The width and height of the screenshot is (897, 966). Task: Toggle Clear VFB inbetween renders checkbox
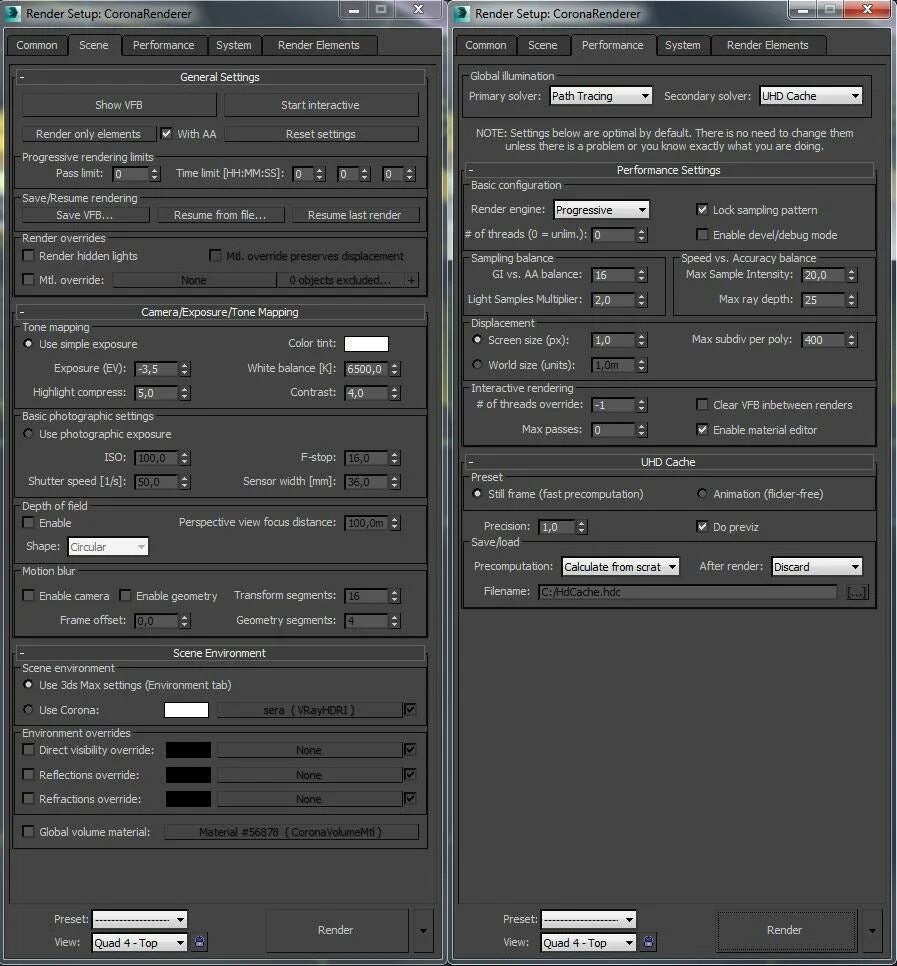coord(702,404)
